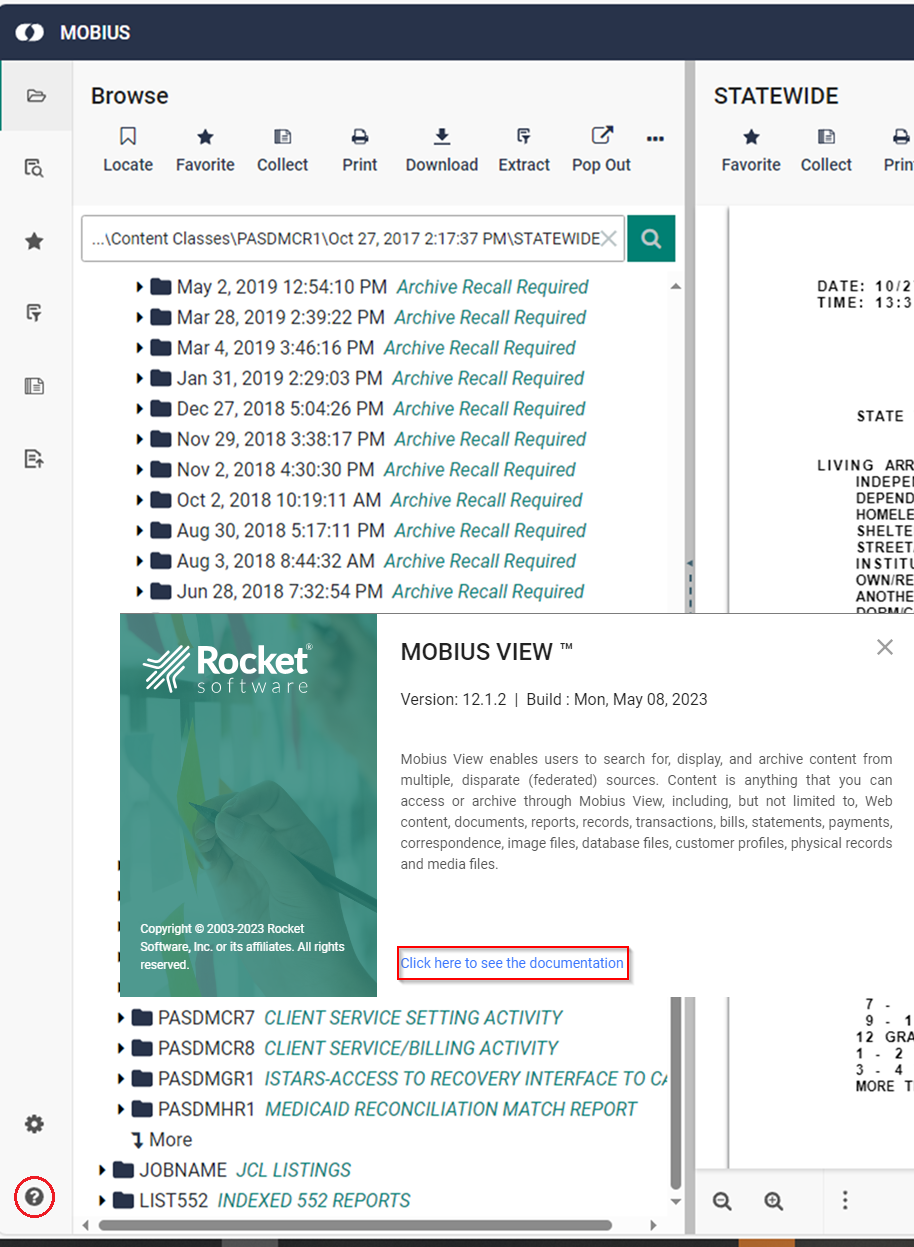Click Print in the Browse toolbar

coord(360,150)
